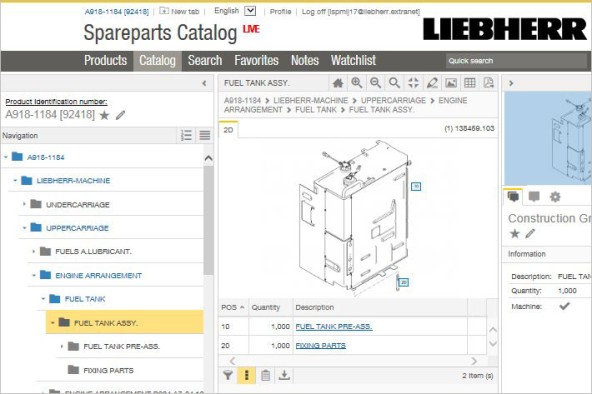Zoom out of the fuel tank drawing
This screenshot has height=394, width=592.
[x=375, y=83]
